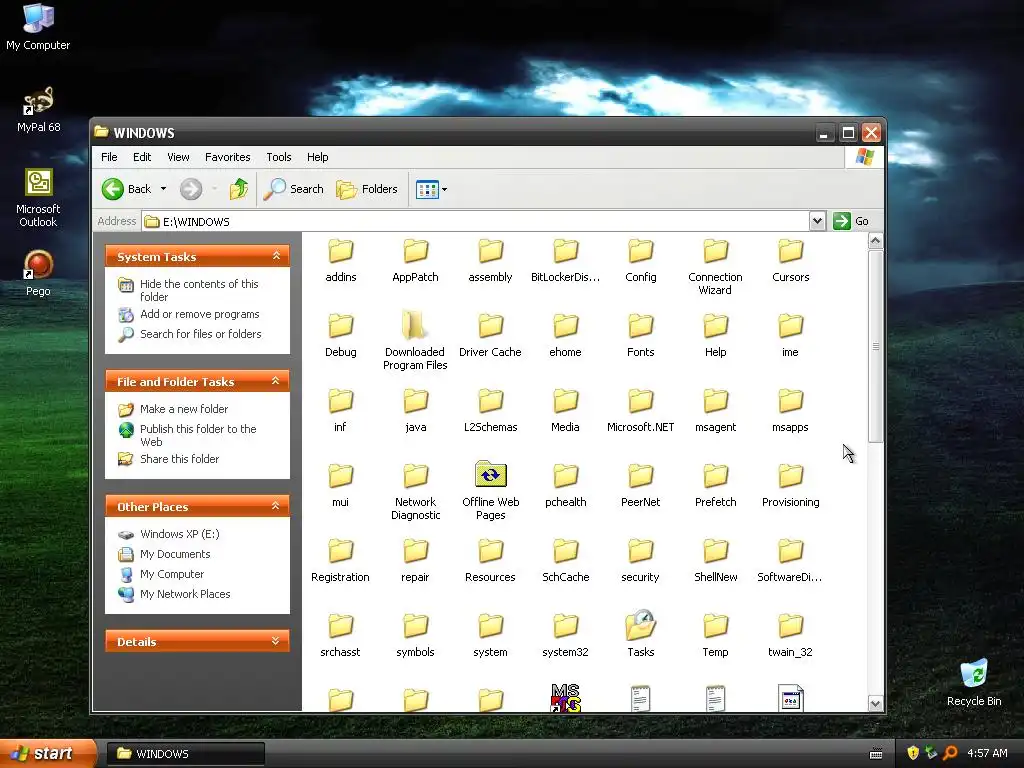Click the WINDOWS taskbar button
The width and height of the screenshot is (1024, 768).
(185, 754)
